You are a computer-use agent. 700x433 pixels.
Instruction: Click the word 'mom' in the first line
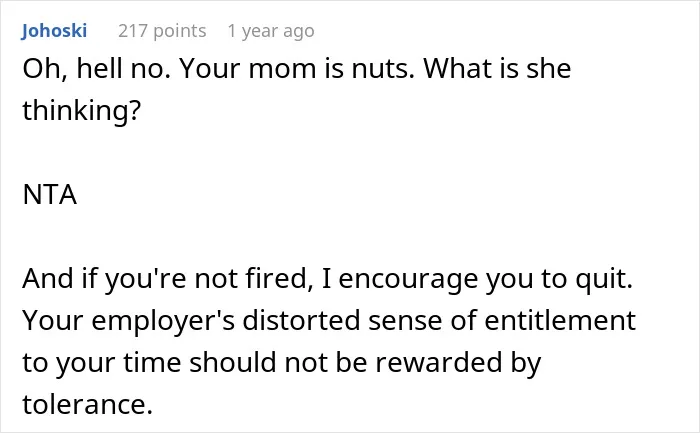tap(282, 71)
